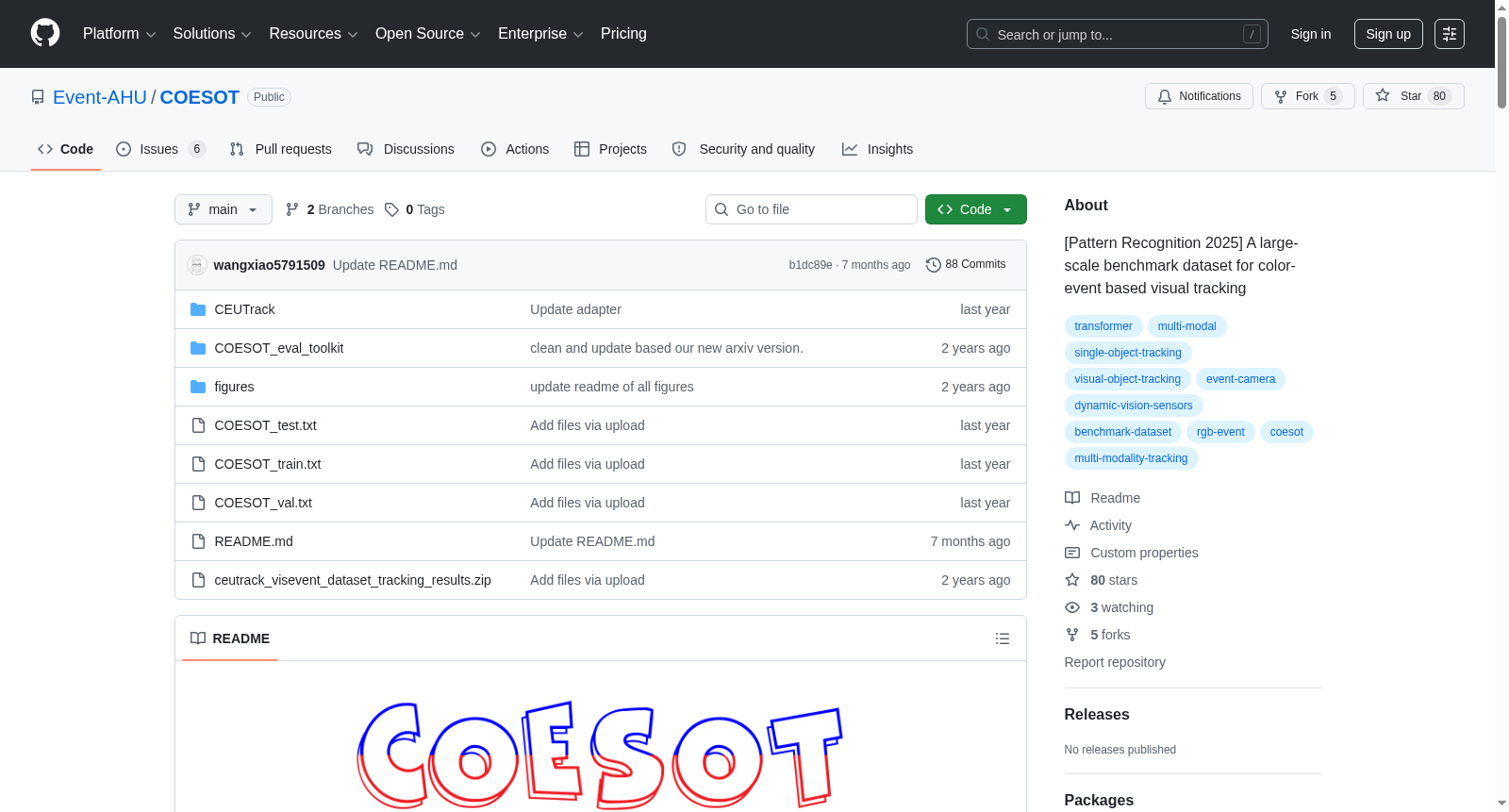Click the pulse icon beside Activity
The image size is (1509, 812).
(x=1072, y=525)
